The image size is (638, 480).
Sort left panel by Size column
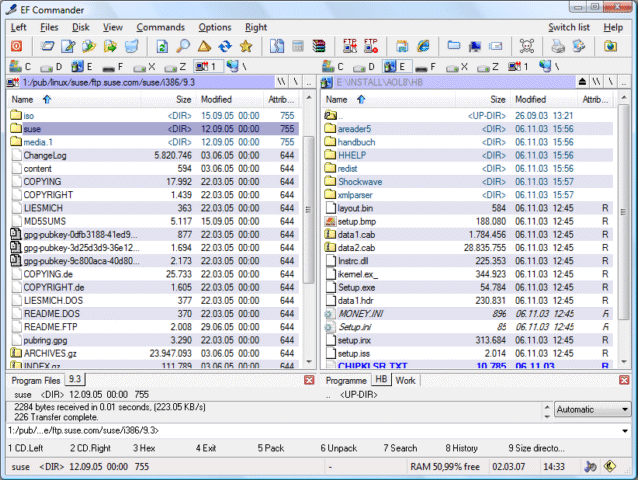[x=183, y=100]
